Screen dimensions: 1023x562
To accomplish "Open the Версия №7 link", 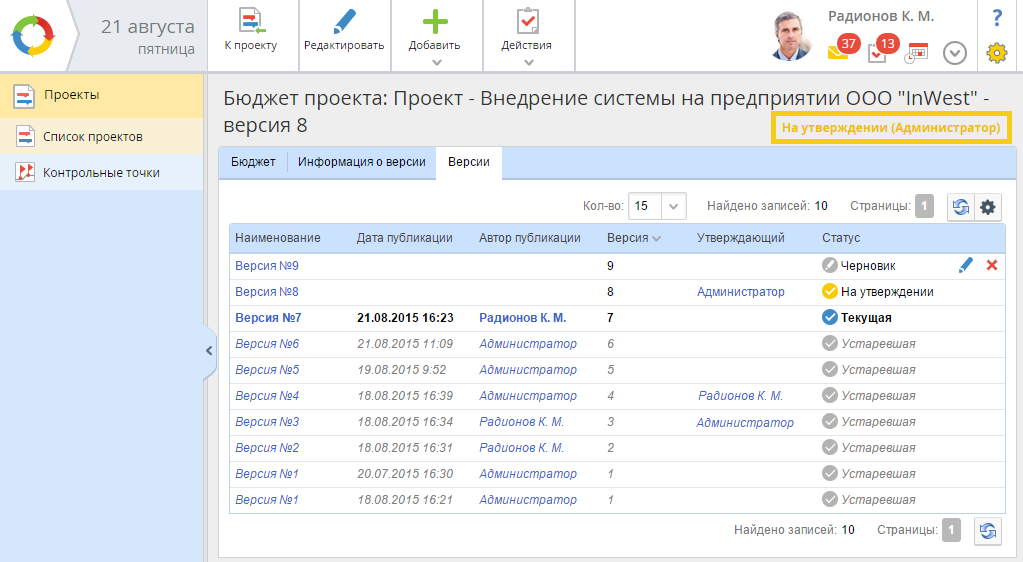I will click(x=268, y=318).
